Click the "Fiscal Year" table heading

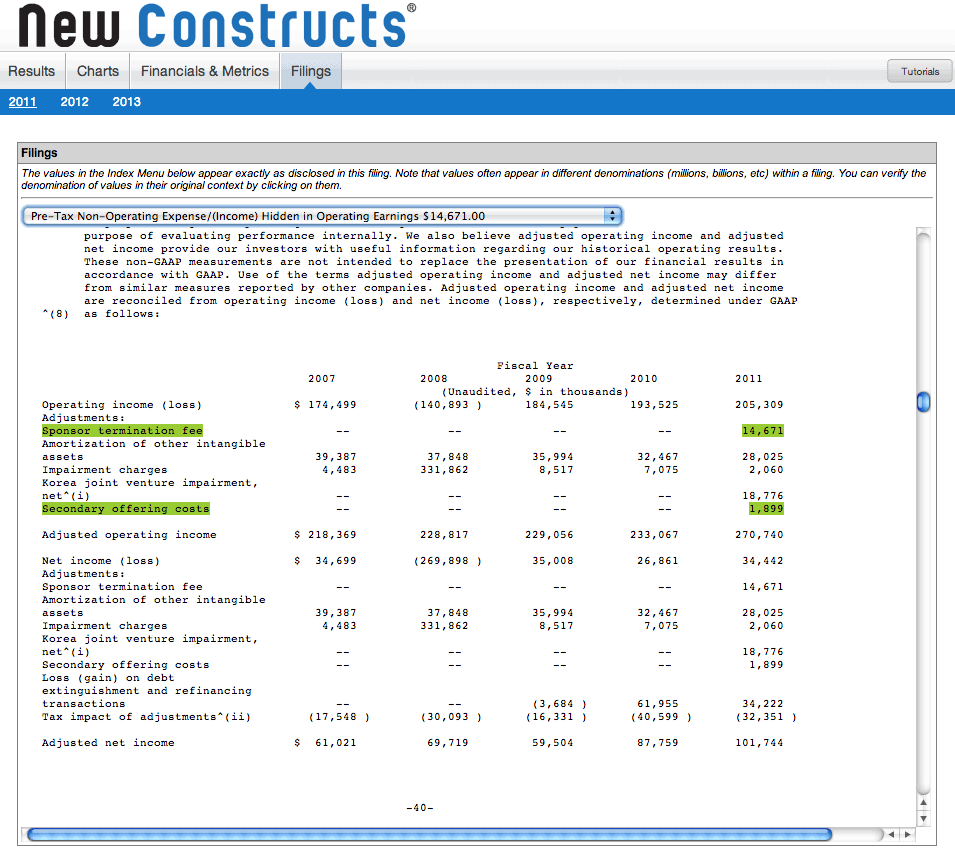point(535,365)
